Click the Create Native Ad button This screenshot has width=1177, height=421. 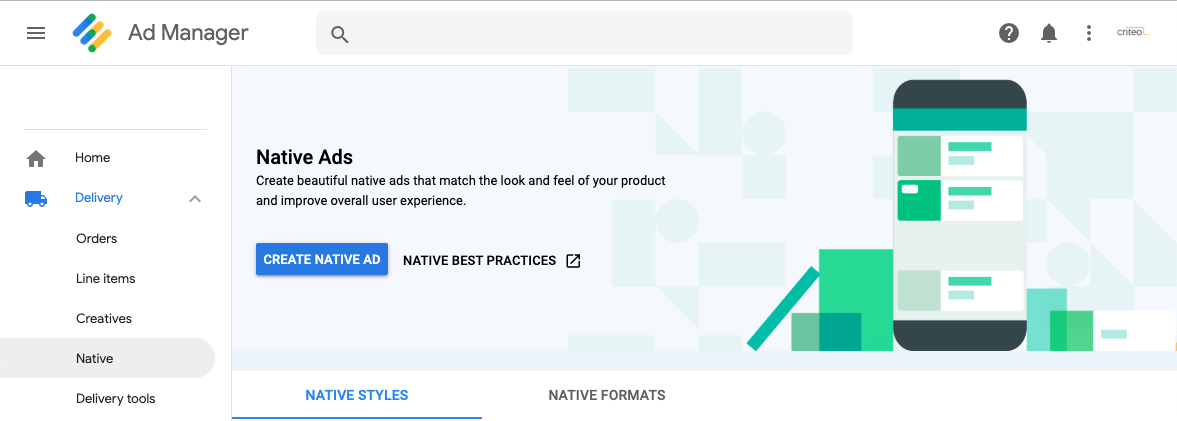pyautogui.click(x=322, y=259)
